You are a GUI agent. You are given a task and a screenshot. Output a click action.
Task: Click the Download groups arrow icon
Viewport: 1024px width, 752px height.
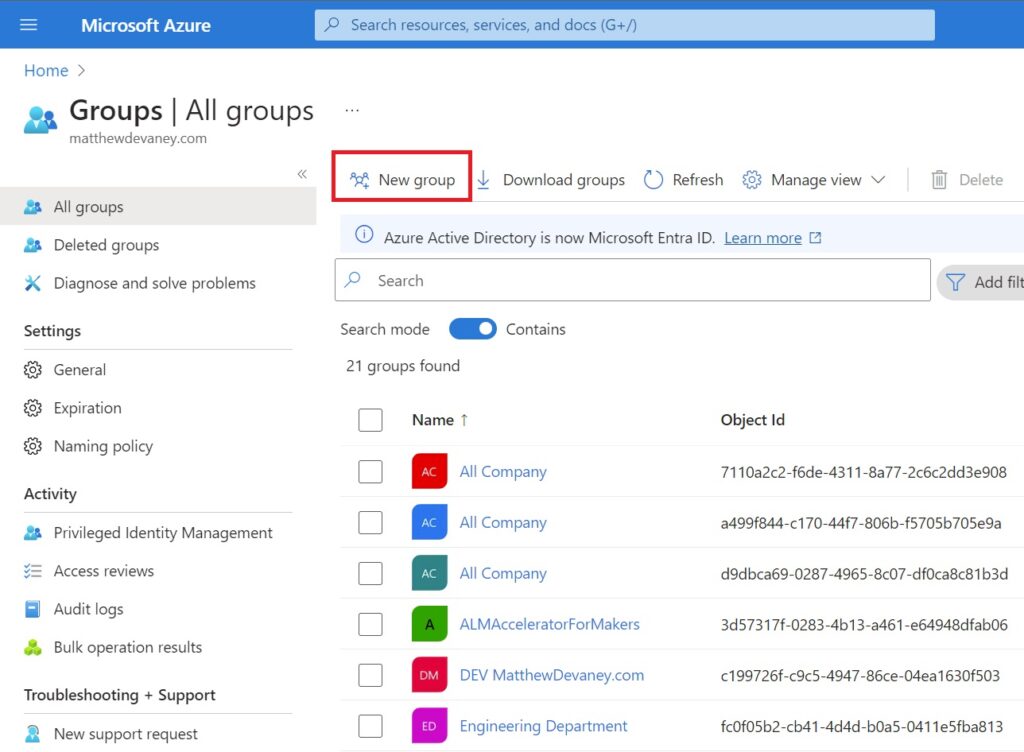483,180
